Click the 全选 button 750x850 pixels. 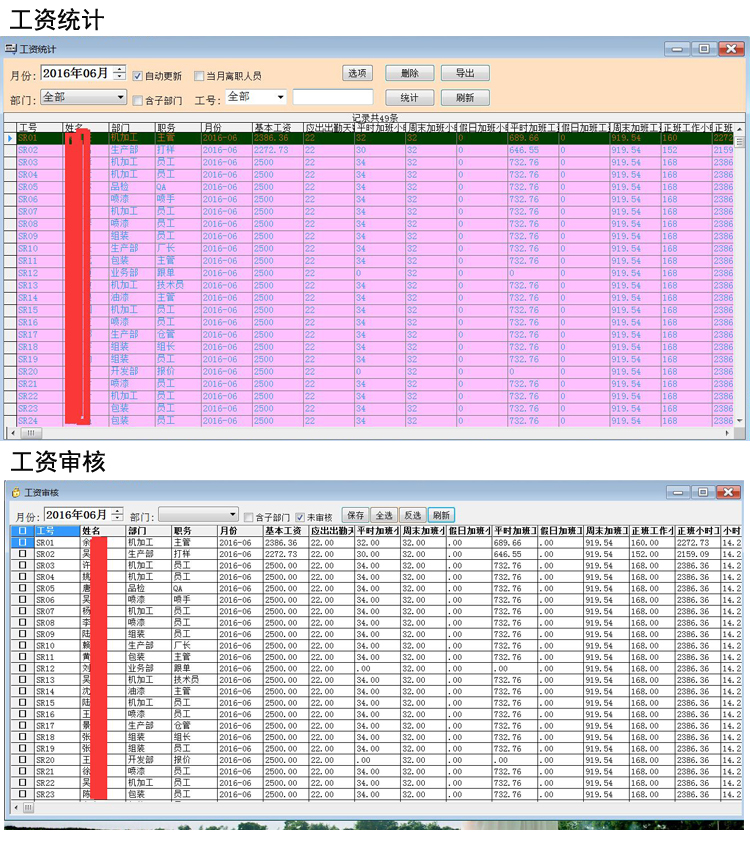384,515
